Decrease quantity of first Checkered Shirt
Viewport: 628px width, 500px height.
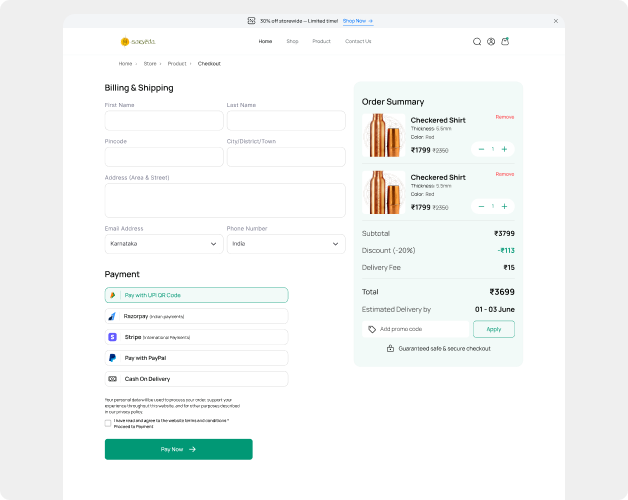click(x=481, y=149)
